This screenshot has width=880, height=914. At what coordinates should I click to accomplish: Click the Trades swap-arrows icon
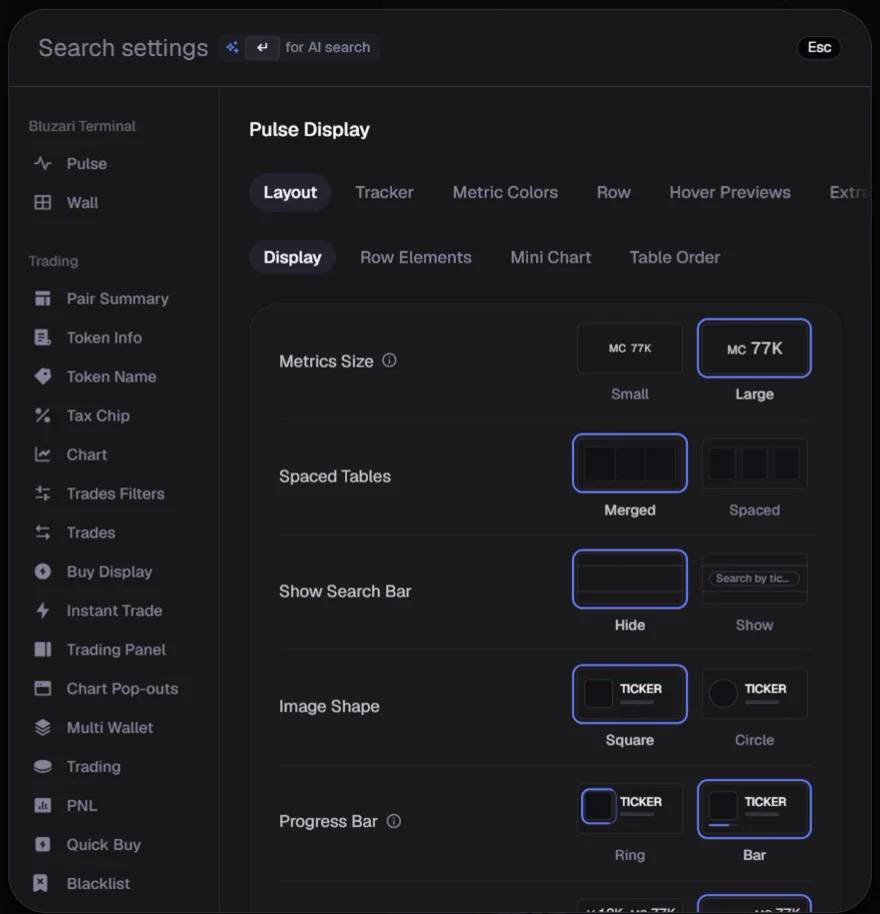click(x=43, y=533)
